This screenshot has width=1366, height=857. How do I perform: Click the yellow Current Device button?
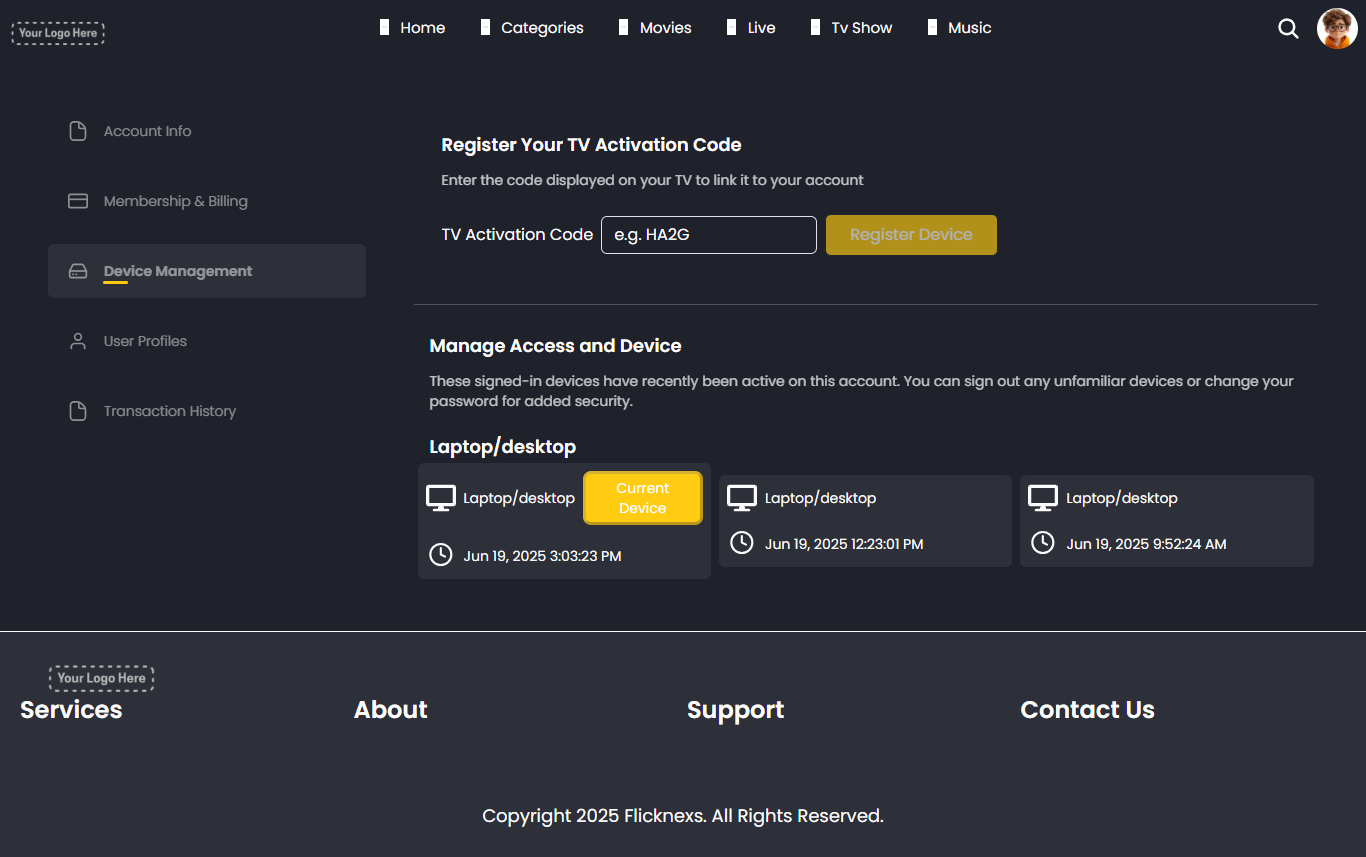click(x=643, y=498)
